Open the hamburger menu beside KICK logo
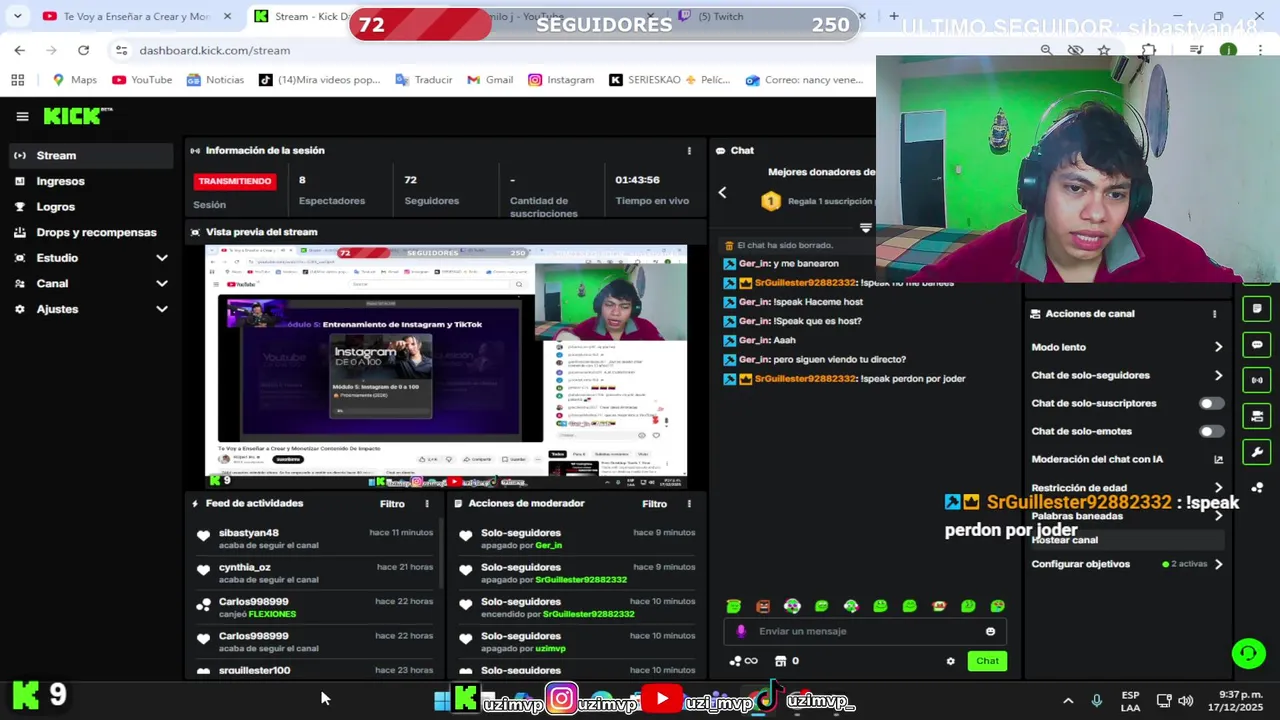1280x720 pixels. [22, 116]
